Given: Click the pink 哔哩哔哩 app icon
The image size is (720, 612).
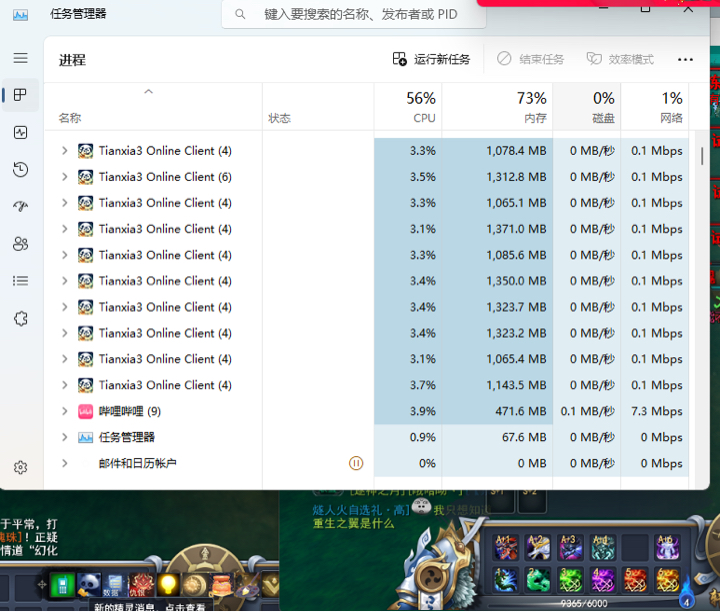Looking at the screenshot, I should (85, 411).
